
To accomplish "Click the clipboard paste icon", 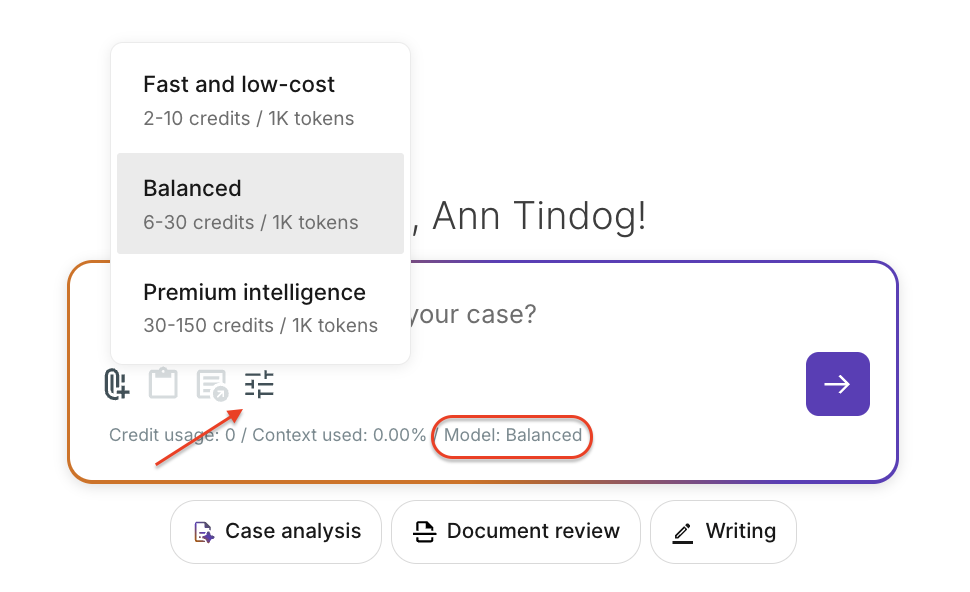I will 163,384.
